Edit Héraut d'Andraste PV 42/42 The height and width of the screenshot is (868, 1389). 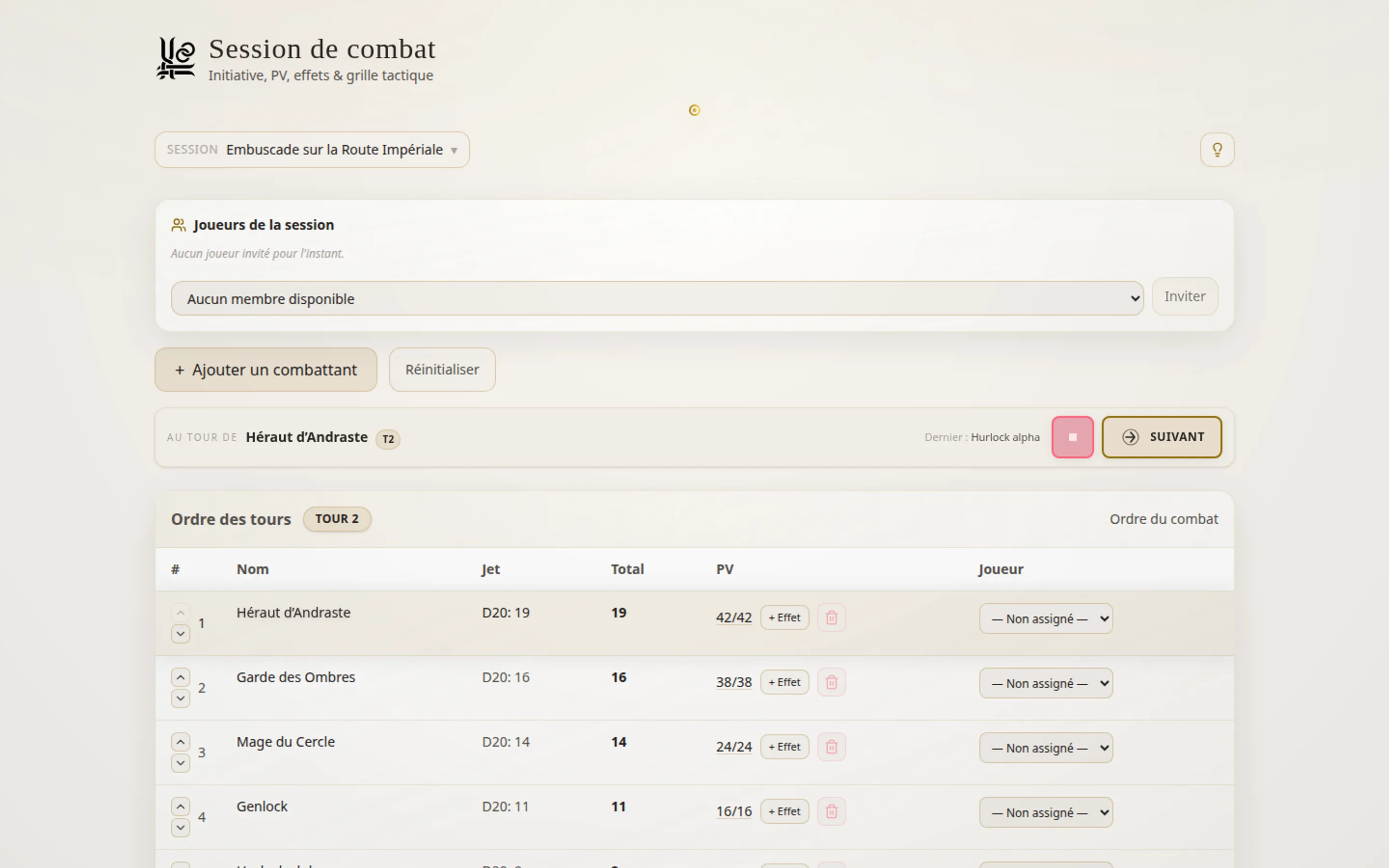click(734, 618)
